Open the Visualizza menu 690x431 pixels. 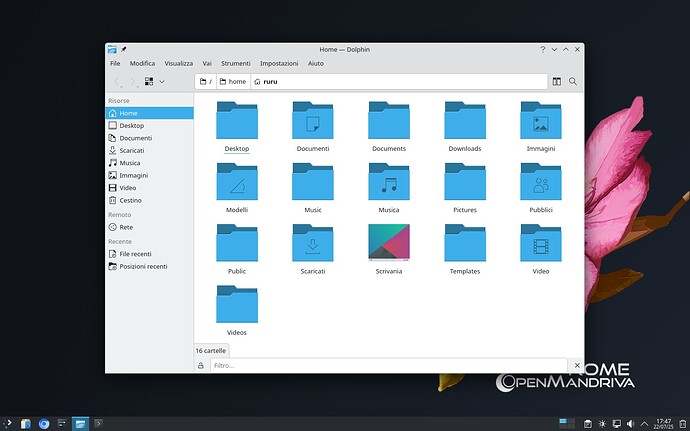pyautogui.click(x=178, y=63)
